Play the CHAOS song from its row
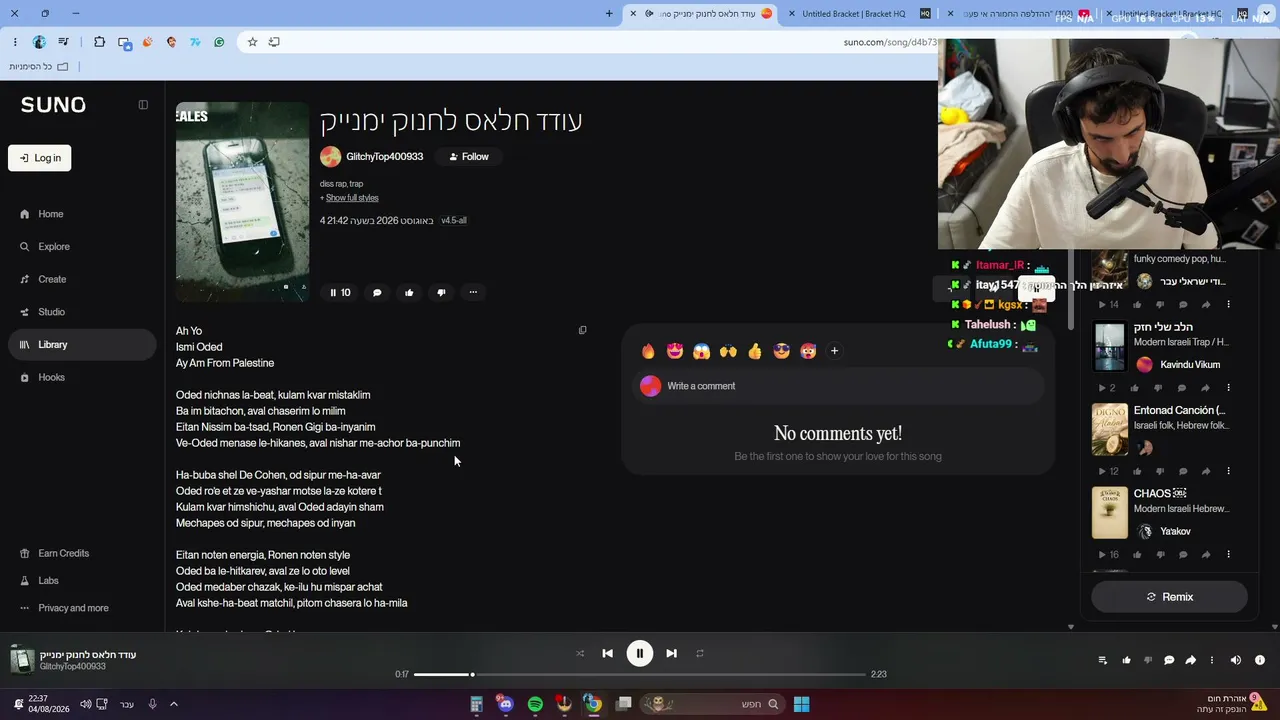Viewport: 1280px width, 720px height. pos(1101,555)
